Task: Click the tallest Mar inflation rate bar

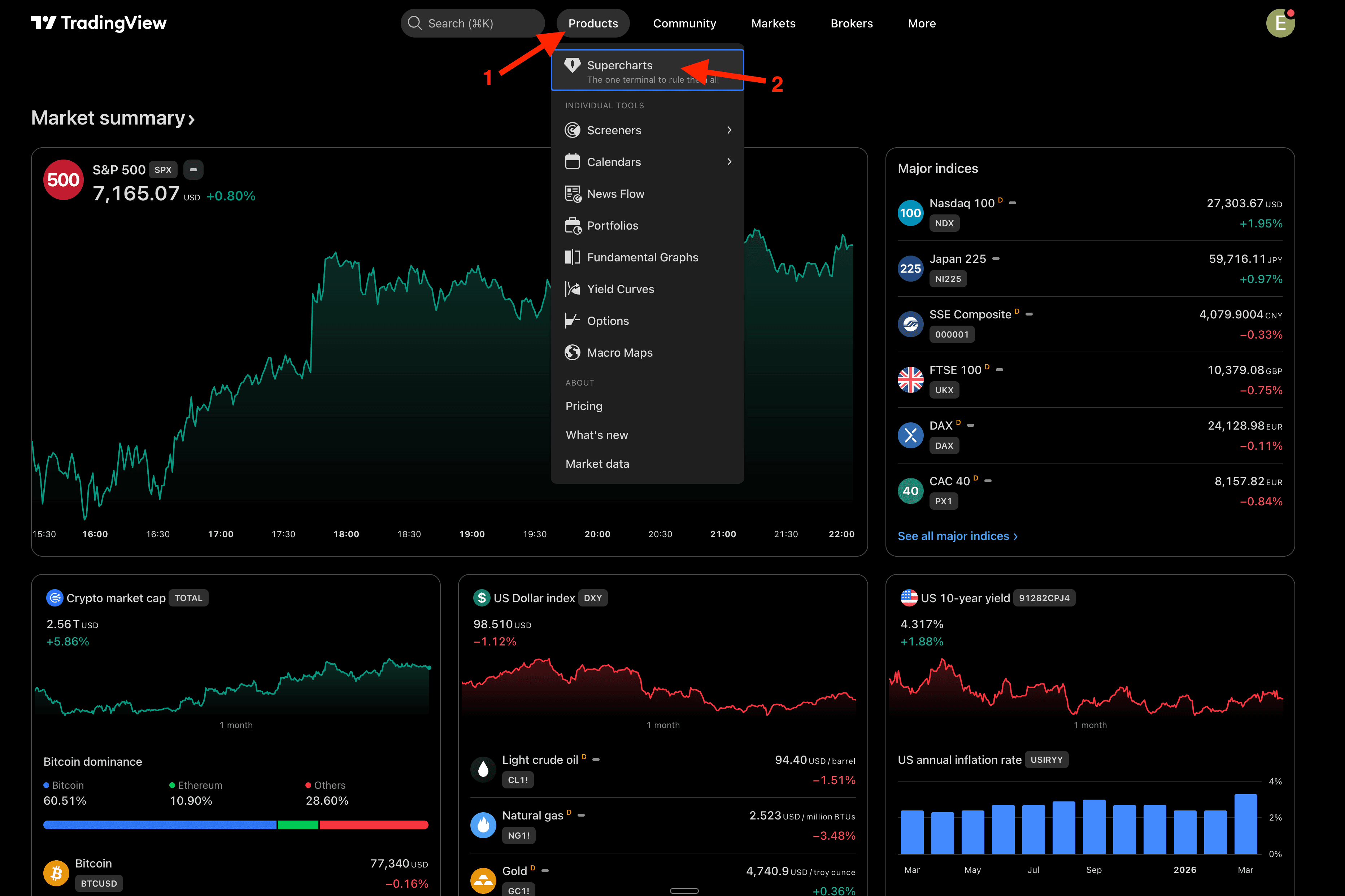Action: (x=1245, y=823)
